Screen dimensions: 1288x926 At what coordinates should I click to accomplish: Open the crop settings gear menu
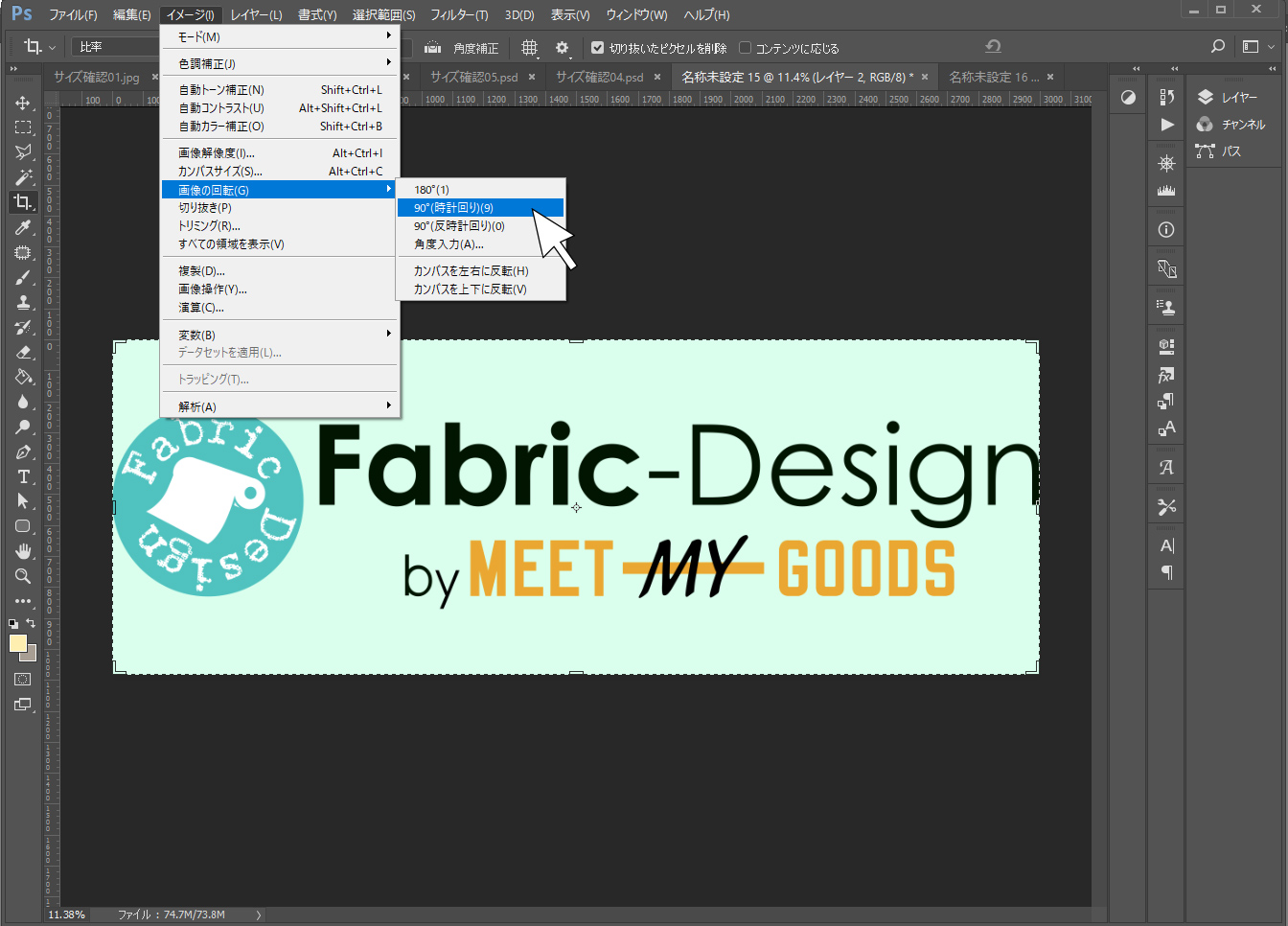click(563, 47)
